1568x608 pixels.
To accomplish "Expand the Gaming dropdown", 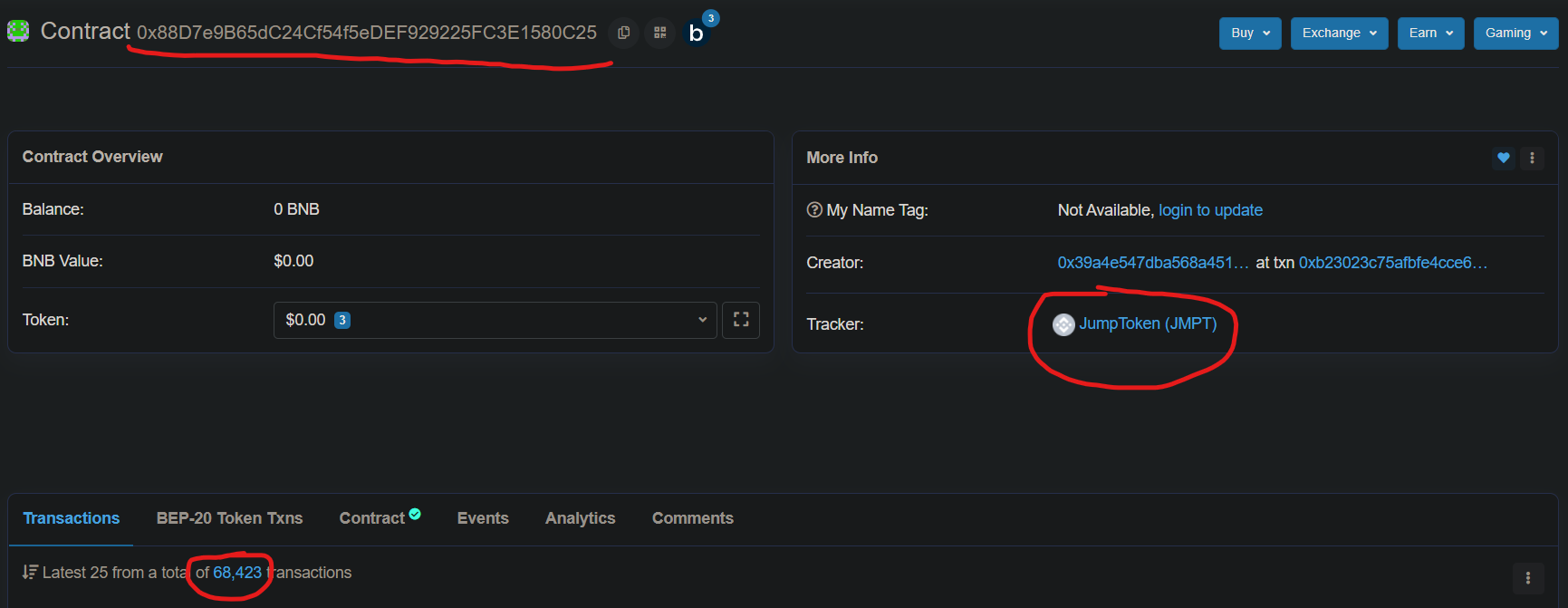I will click(x=1515, y=34).
